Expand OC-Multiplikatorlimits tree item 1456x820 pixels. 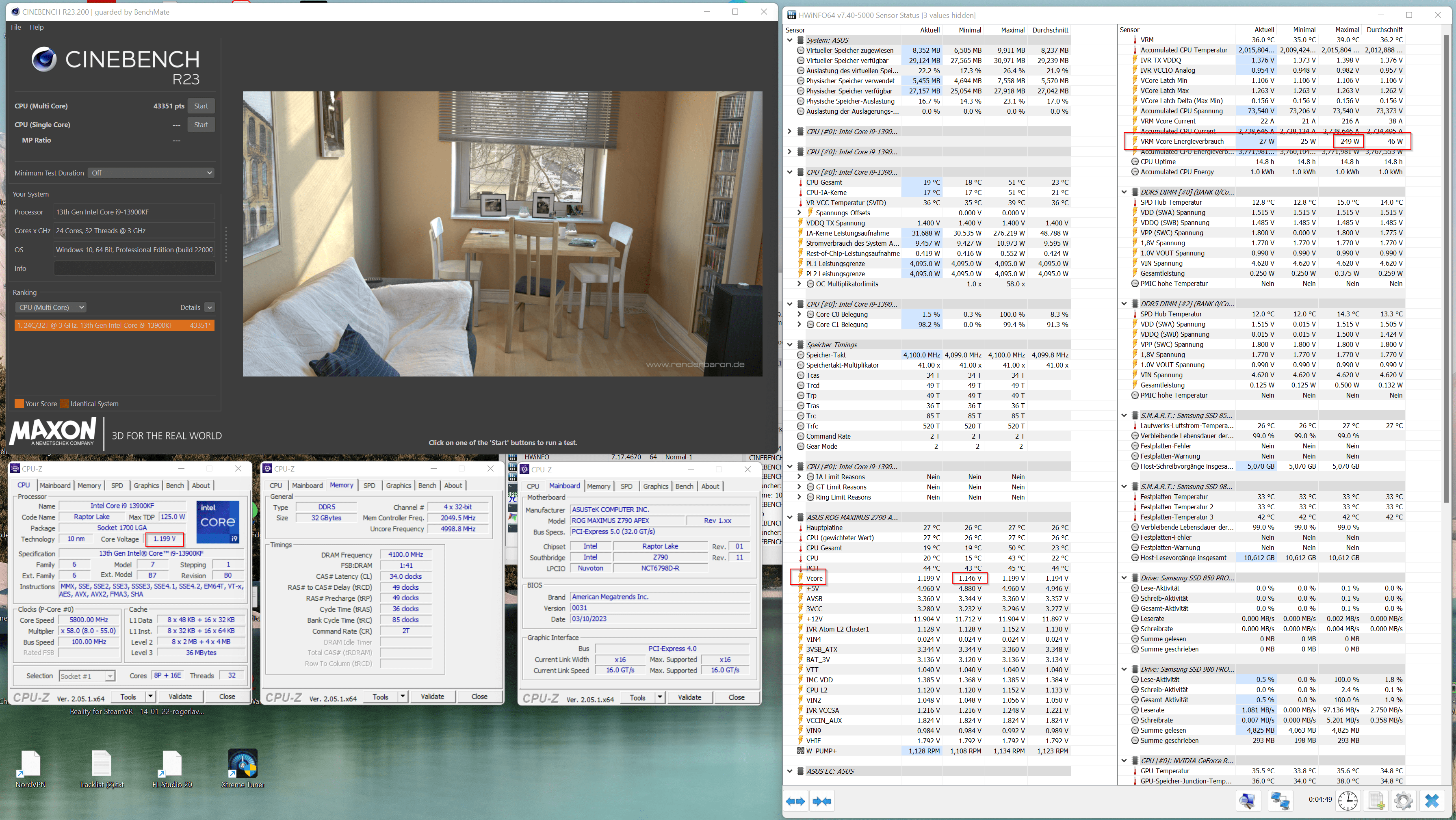(x=799, y=284)
